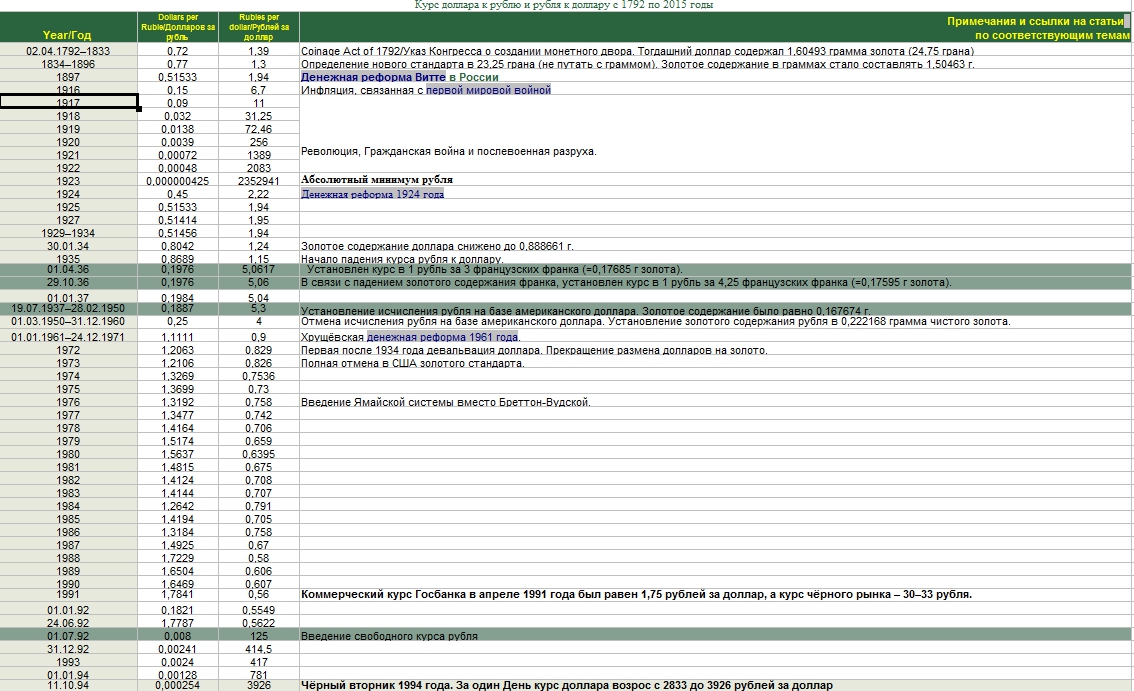Follow the 'первой мировой войной' hyperlink
1134x691 pixels.
pos(488,90)
